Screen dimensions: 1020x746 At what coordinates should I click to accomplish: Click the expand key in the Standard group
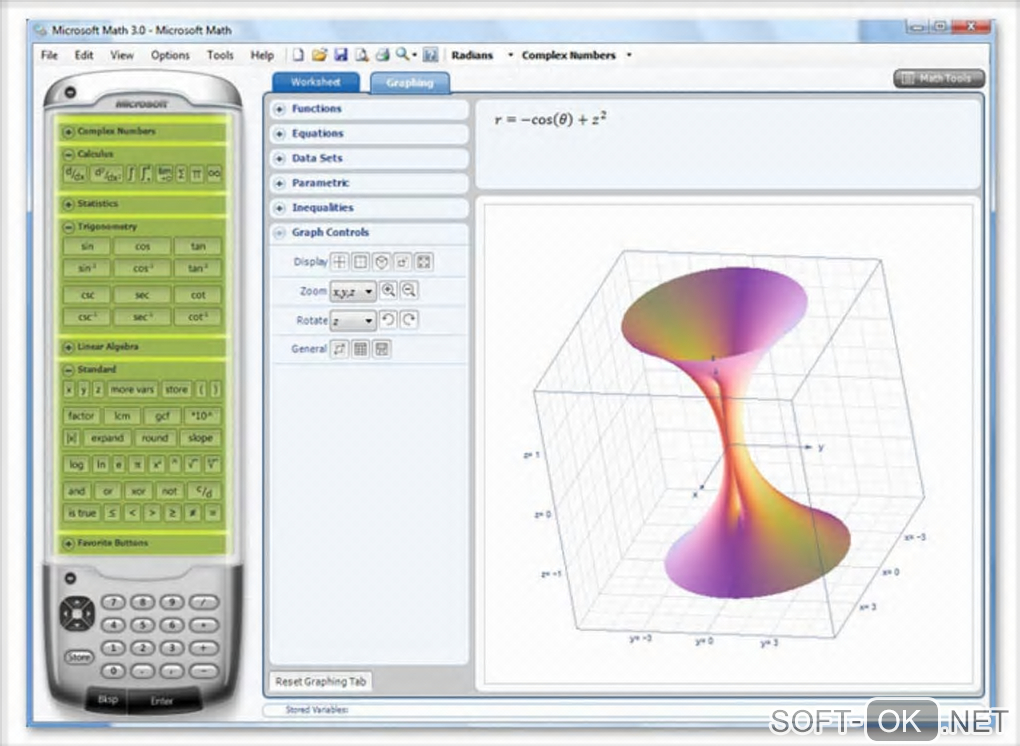pos(107,438)
